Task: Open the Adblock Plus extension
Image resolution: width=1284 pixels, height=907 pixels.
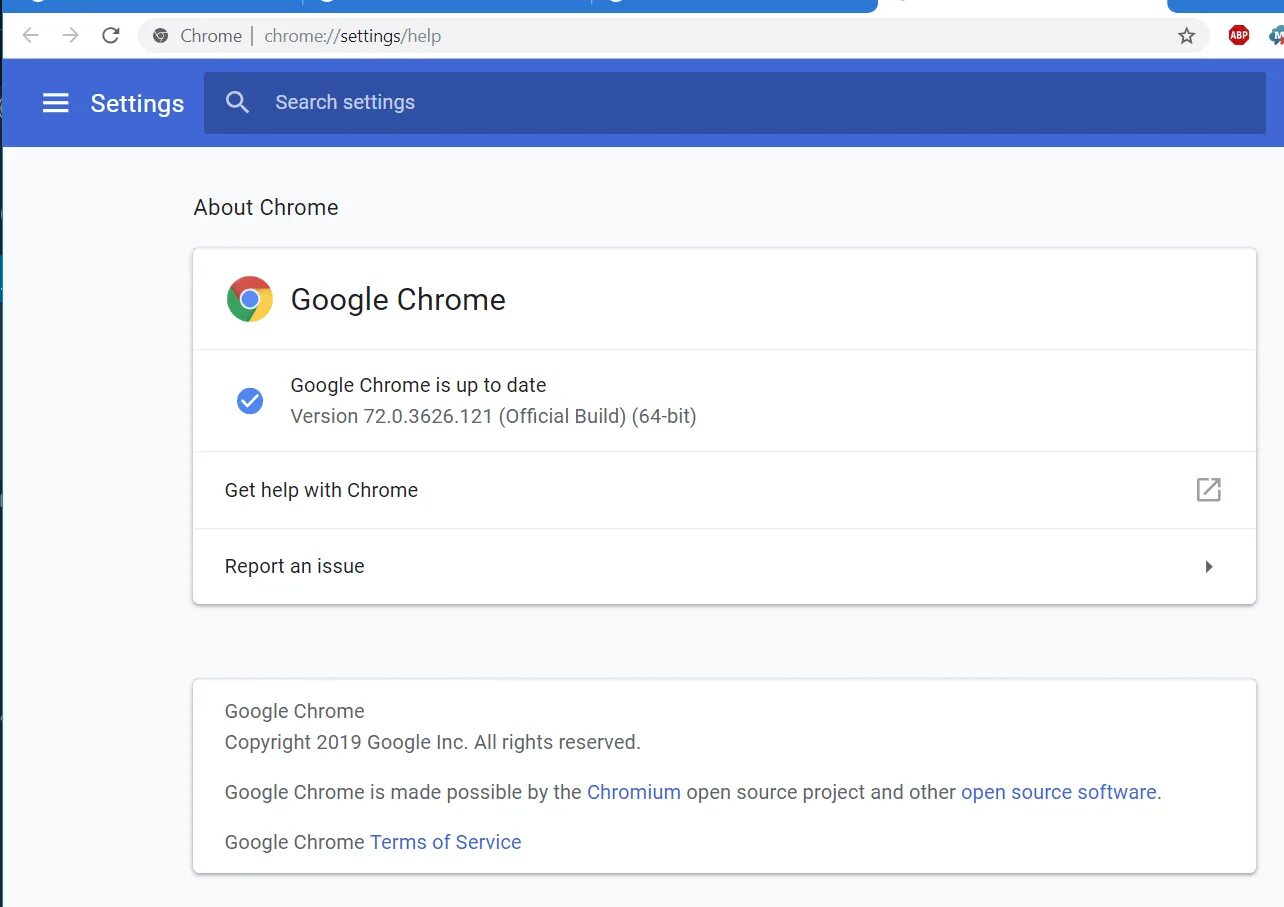Action: click(1238, 36)
